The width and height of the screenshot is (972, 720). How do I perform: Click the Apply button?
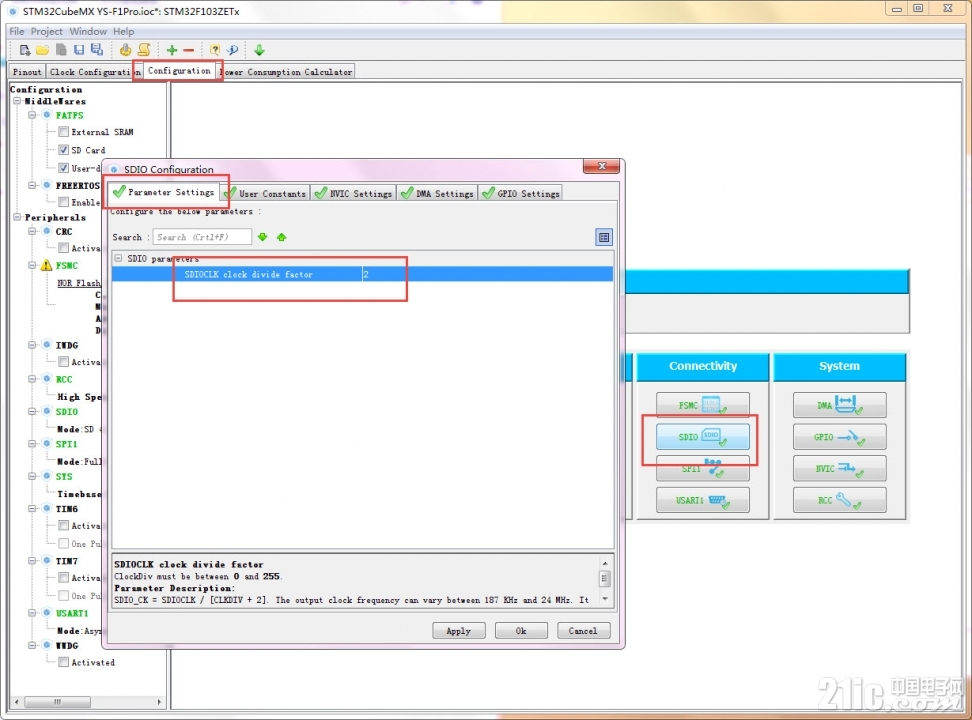459,631
